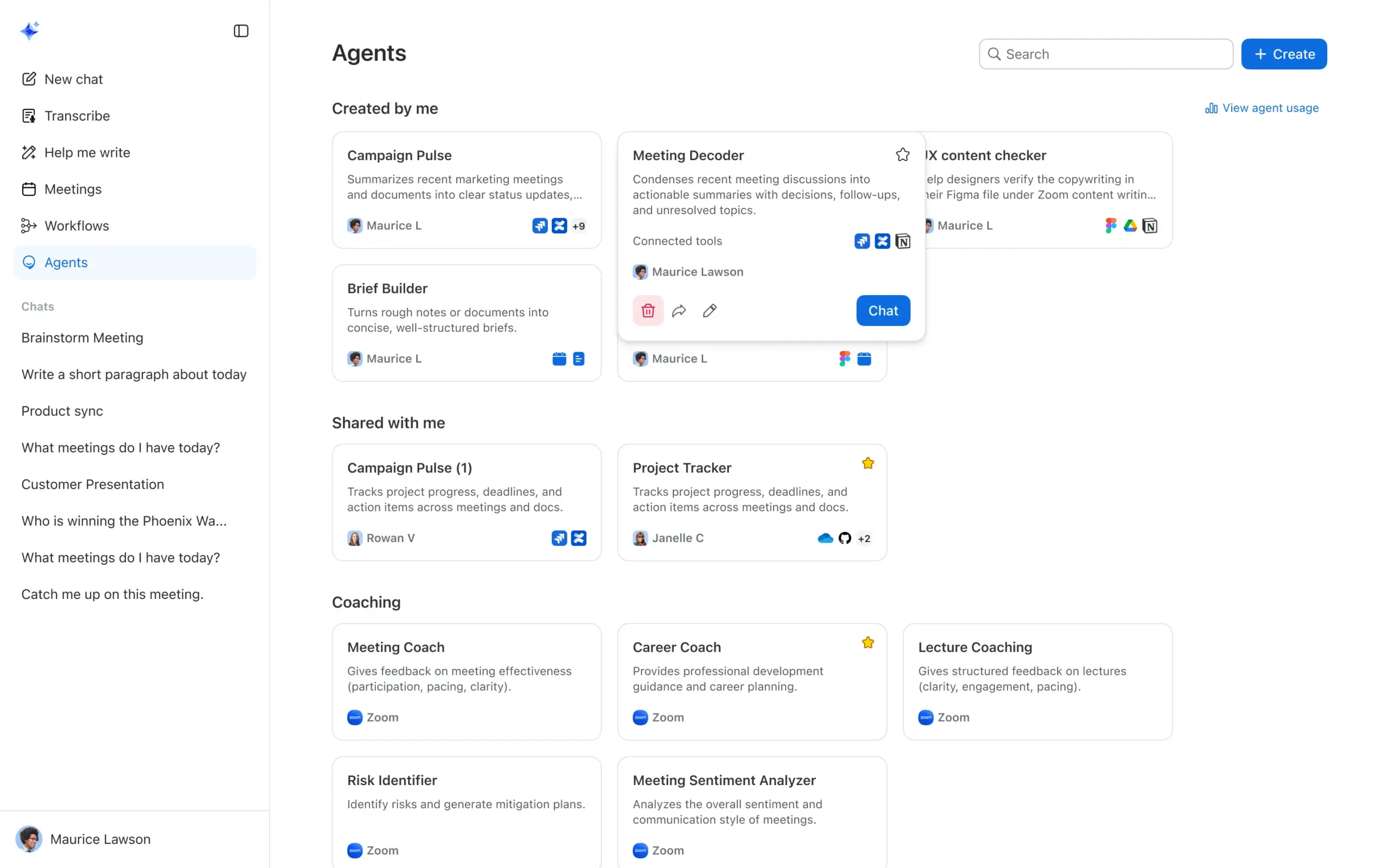Click the GitHub icon on Project Tracker
Viewport: 1389px width, 868px height.
[844, 538]
